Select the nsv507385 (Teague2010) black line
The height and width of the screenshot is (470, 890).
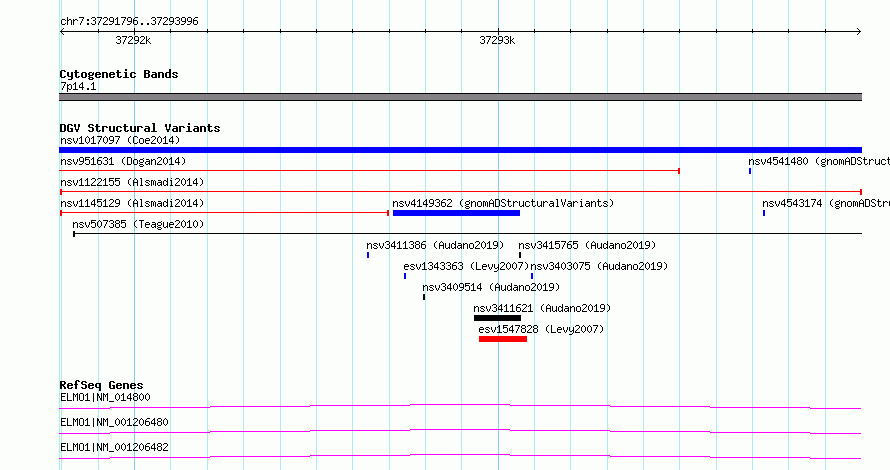point(468,234)
